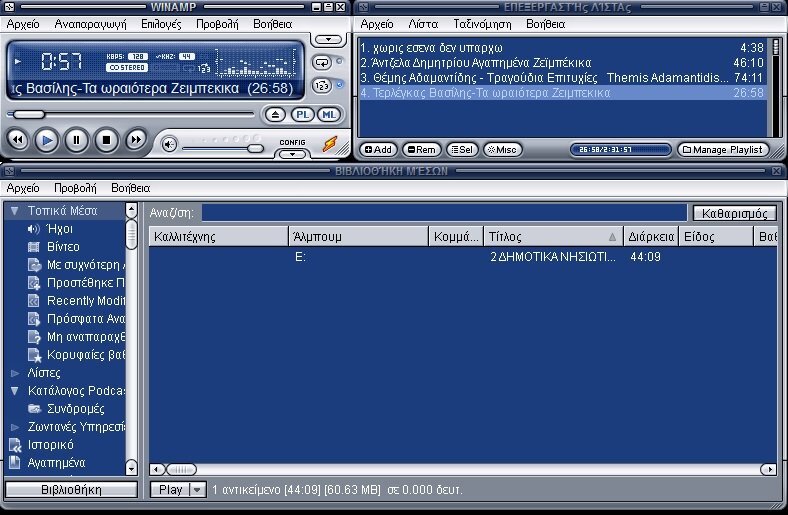Click the Eject open-file button
This screenshot has height=515, width=788.
(x=275, y=115)
